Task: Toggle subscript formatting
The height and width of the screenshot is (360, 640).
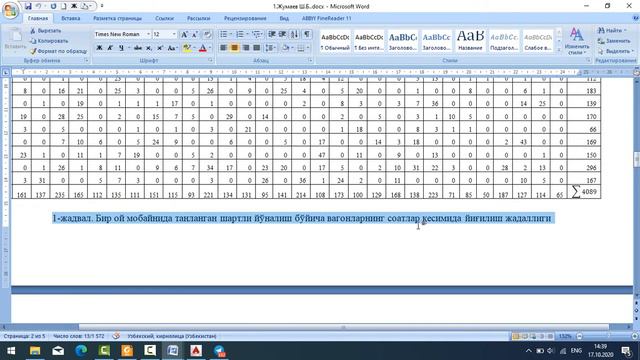Action: (x=149, y=48)
